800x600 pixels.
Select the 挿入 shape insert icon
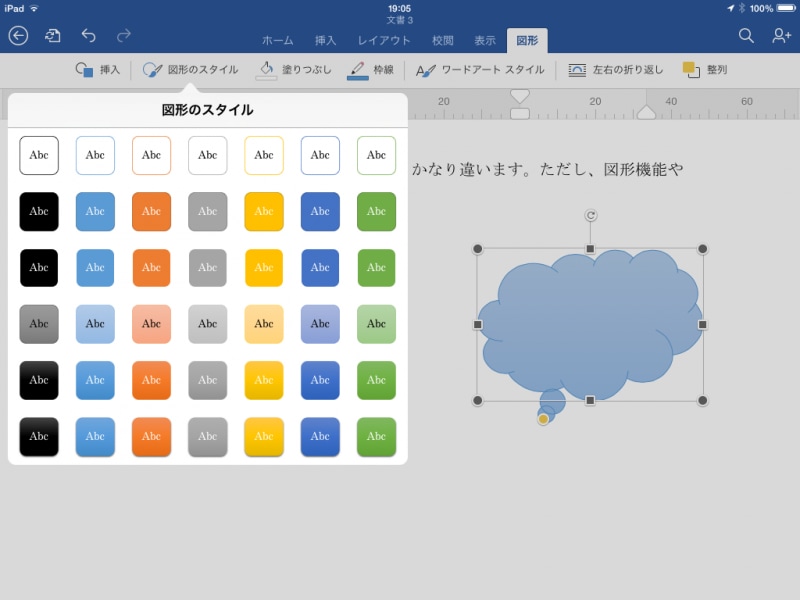tap(95, 69)
